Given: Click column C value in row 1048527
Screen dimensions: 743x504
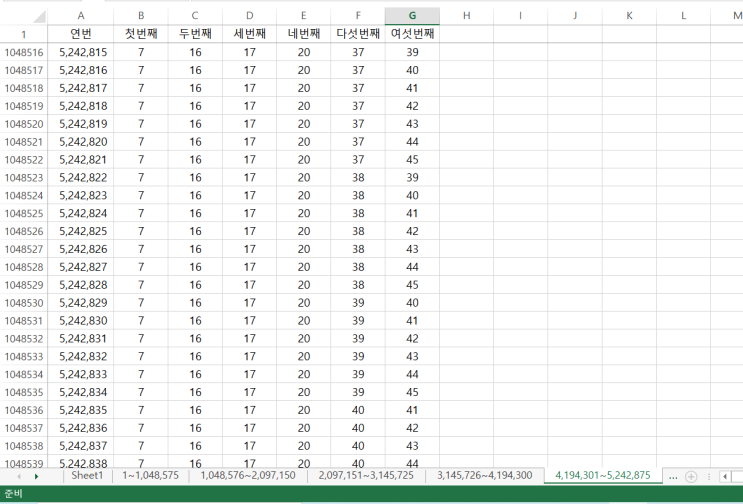Looking at the screenshot, I should pos(195,249).
